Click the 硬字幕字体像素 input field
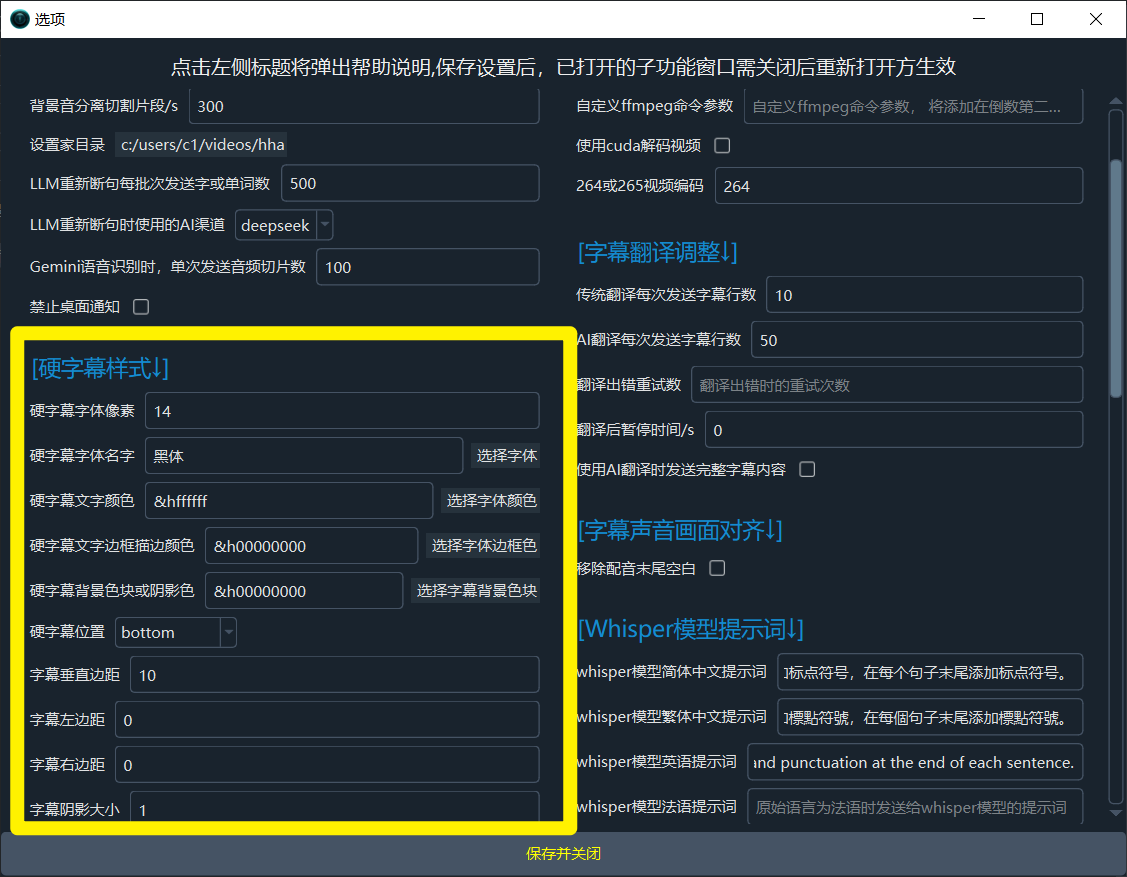Screen dimensions: 1127x877 pos(342,411)
